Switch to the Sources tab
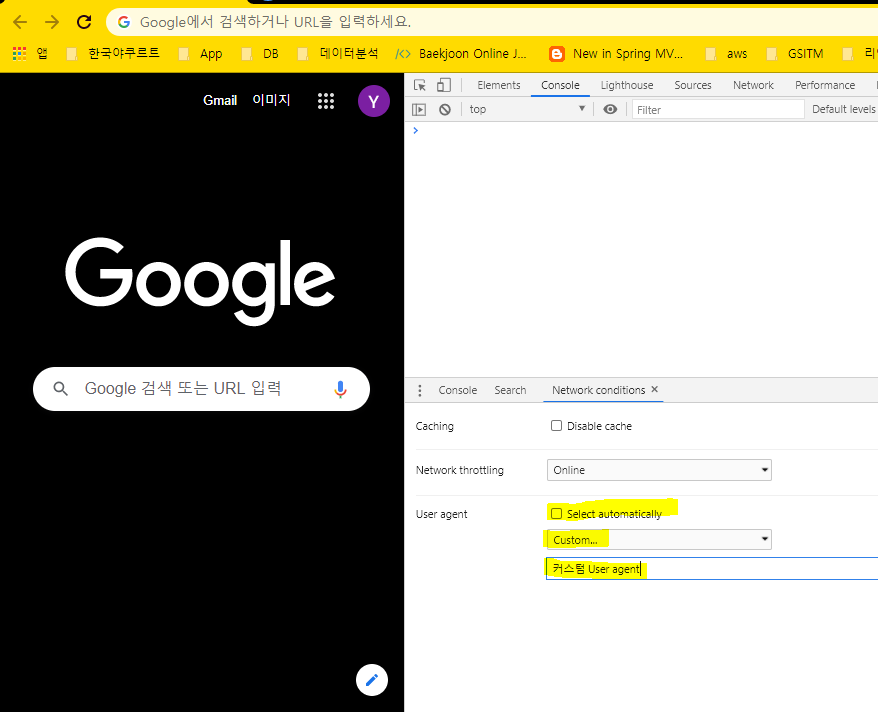The image size is (878, 712). point(693,85)
